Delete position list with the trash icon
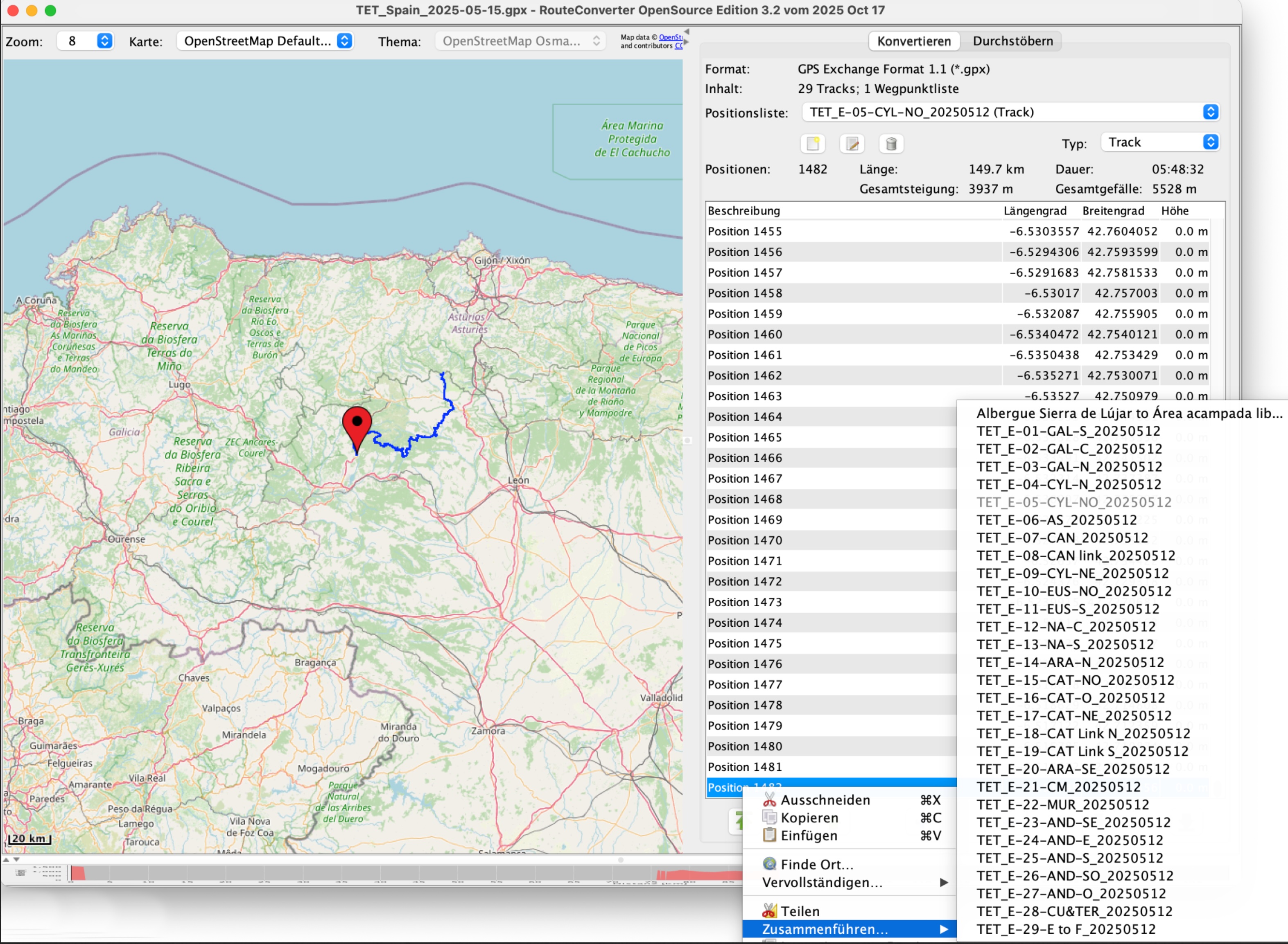This screenshot has width=1288, height=944. pyautogui.click(x=891, y=144)
